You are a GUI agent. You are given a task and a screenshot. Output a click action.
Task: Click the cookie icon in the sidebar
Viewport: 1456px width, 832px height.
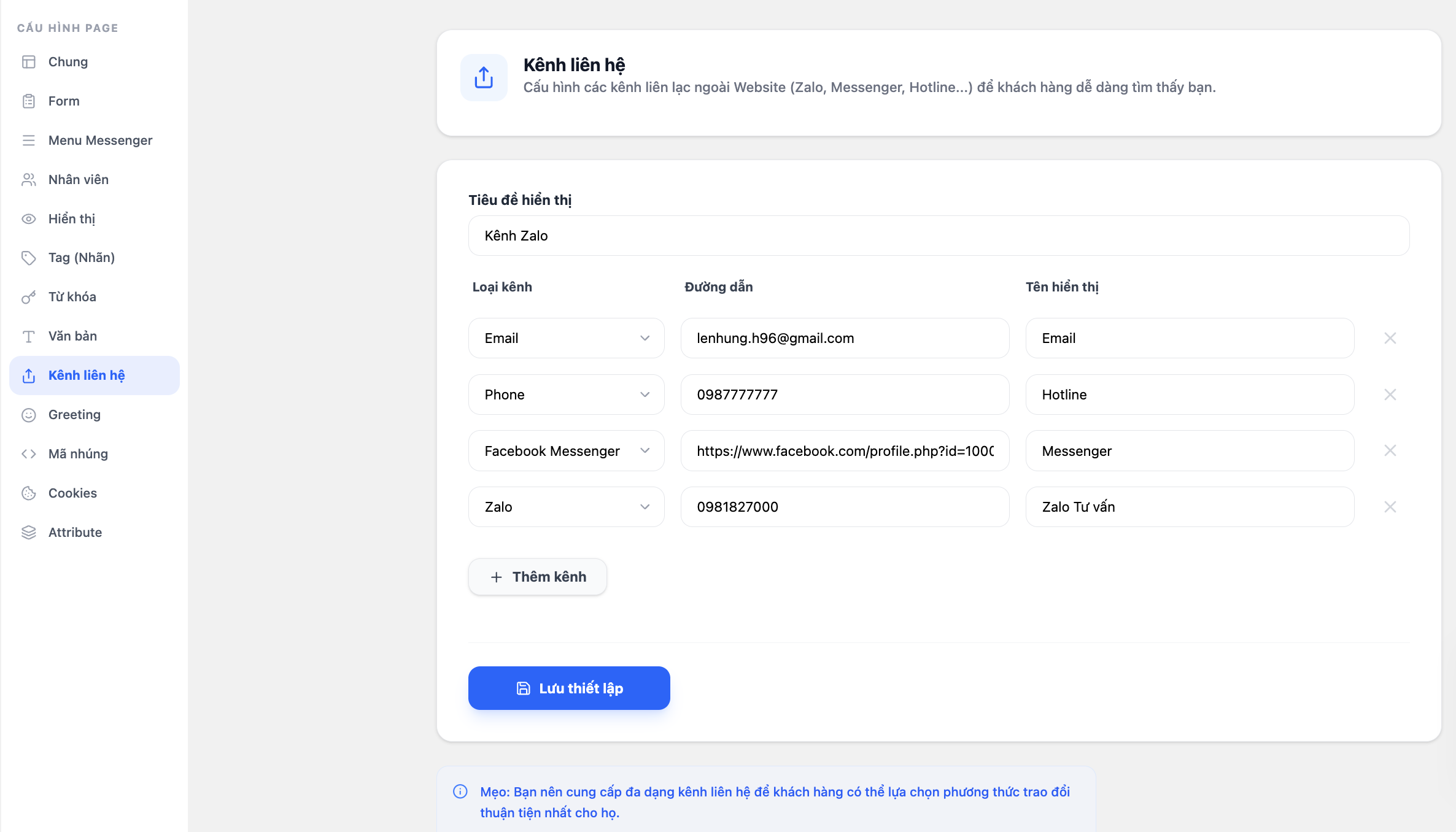click(x=29, y=493)
